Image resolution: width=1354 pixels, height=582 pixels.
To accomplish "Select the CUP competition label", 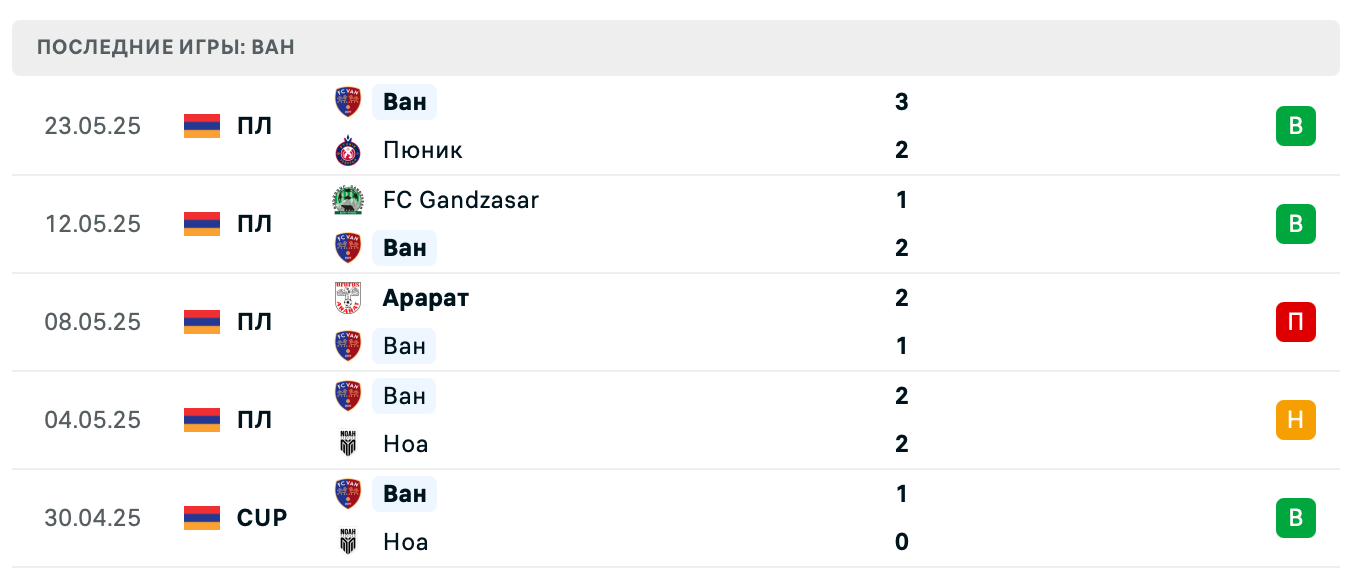I will pyautogui.click(x=262, y=518).
